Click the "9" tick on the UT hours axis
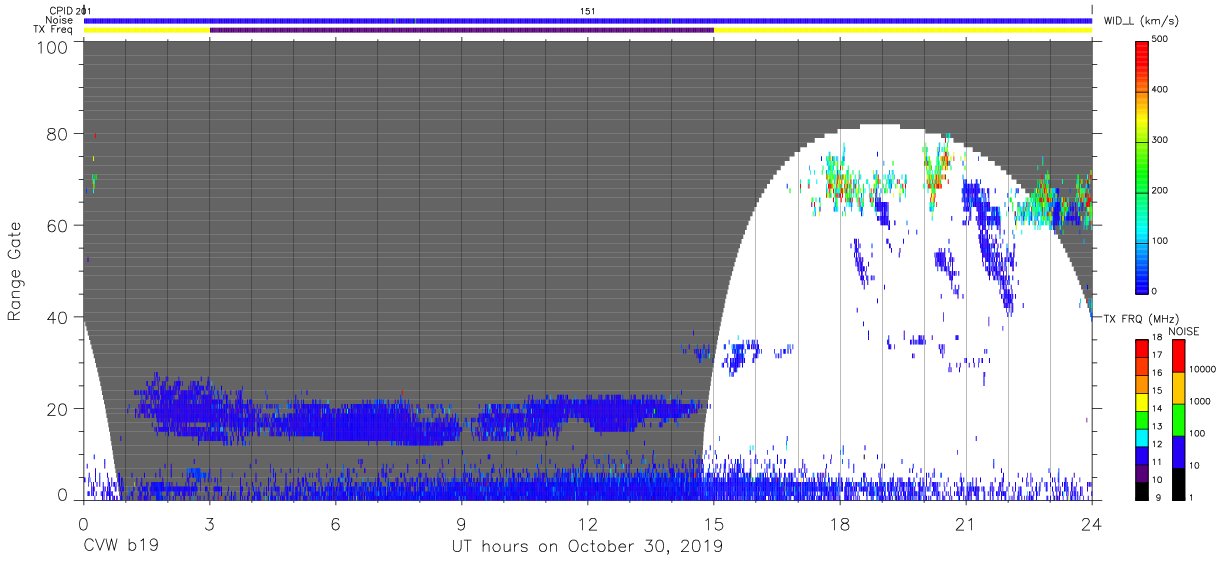1228x567 pixels. tap(461, 524)
